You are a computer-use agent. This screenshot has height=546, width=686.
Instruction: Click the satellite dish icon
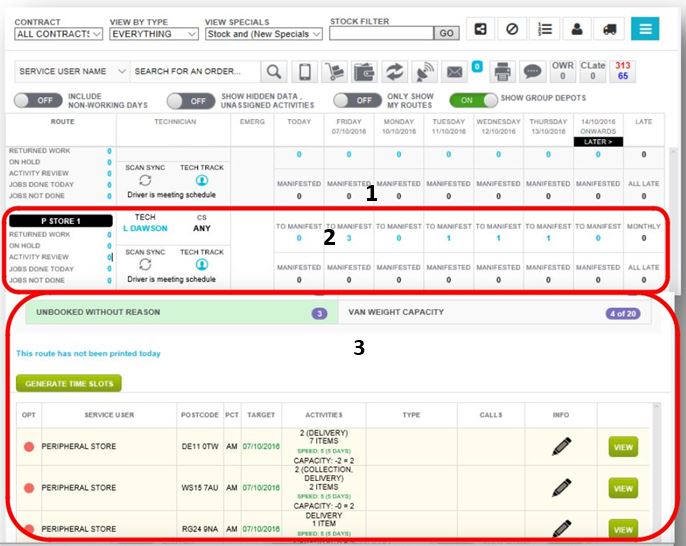coord(424,71)
